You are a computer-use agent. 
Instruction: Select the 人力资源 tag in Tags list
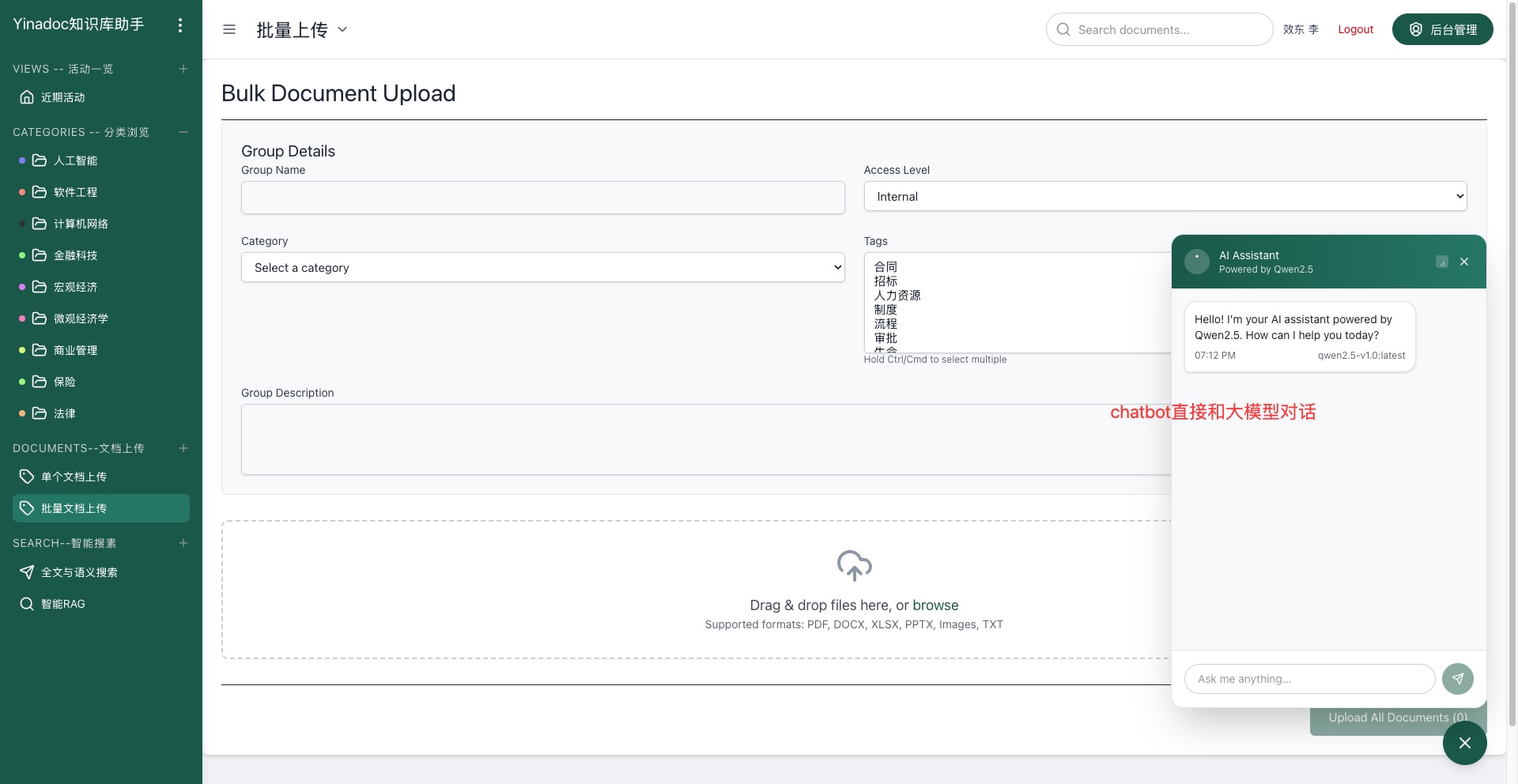pyautogui.click(x=897, y=296)
